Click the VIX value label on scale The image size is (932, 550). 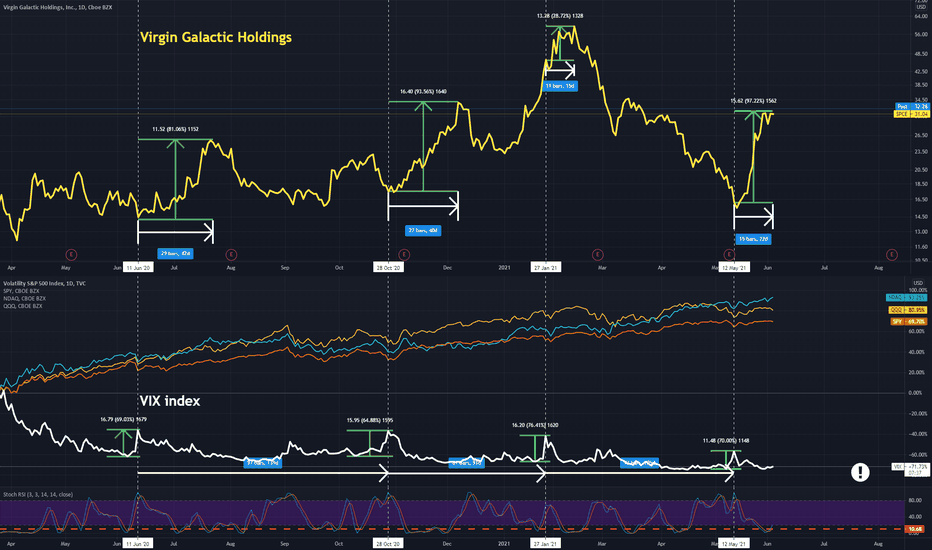click(911, 469)
